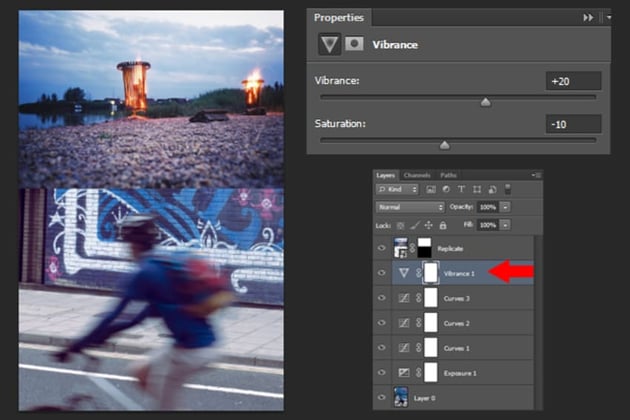Select the layer mask icon in Properties

(x=354, y=44)
